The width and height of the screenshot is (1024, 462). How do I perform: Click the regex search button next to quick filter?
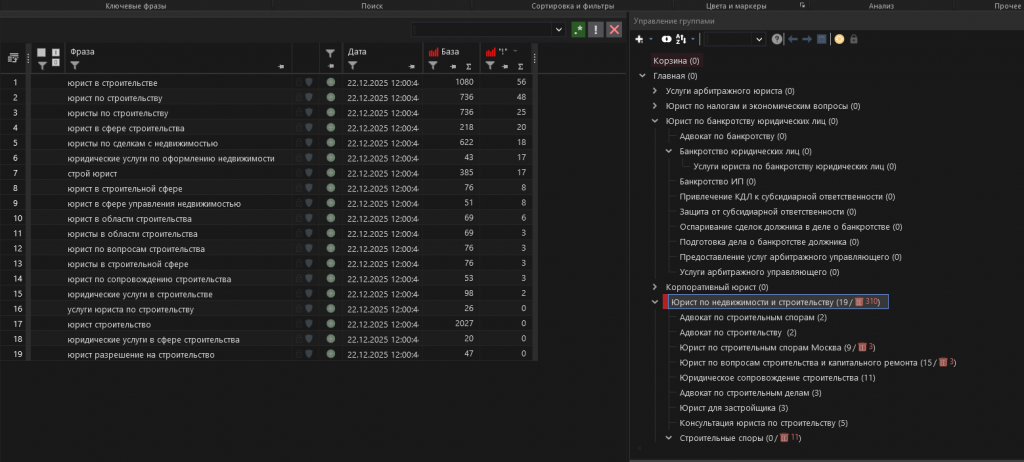tap(578, 30)
